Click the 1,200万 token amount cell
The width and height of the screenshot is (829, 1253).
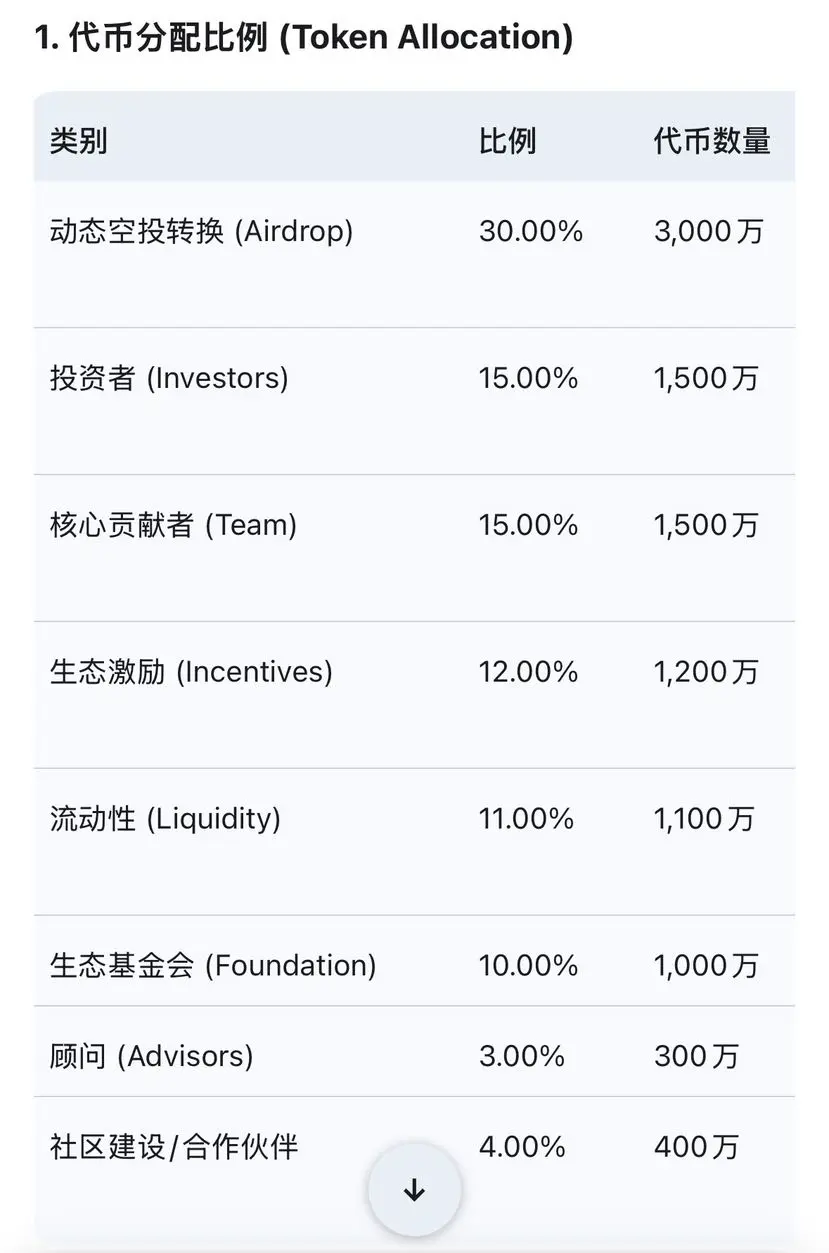[706, 672]
